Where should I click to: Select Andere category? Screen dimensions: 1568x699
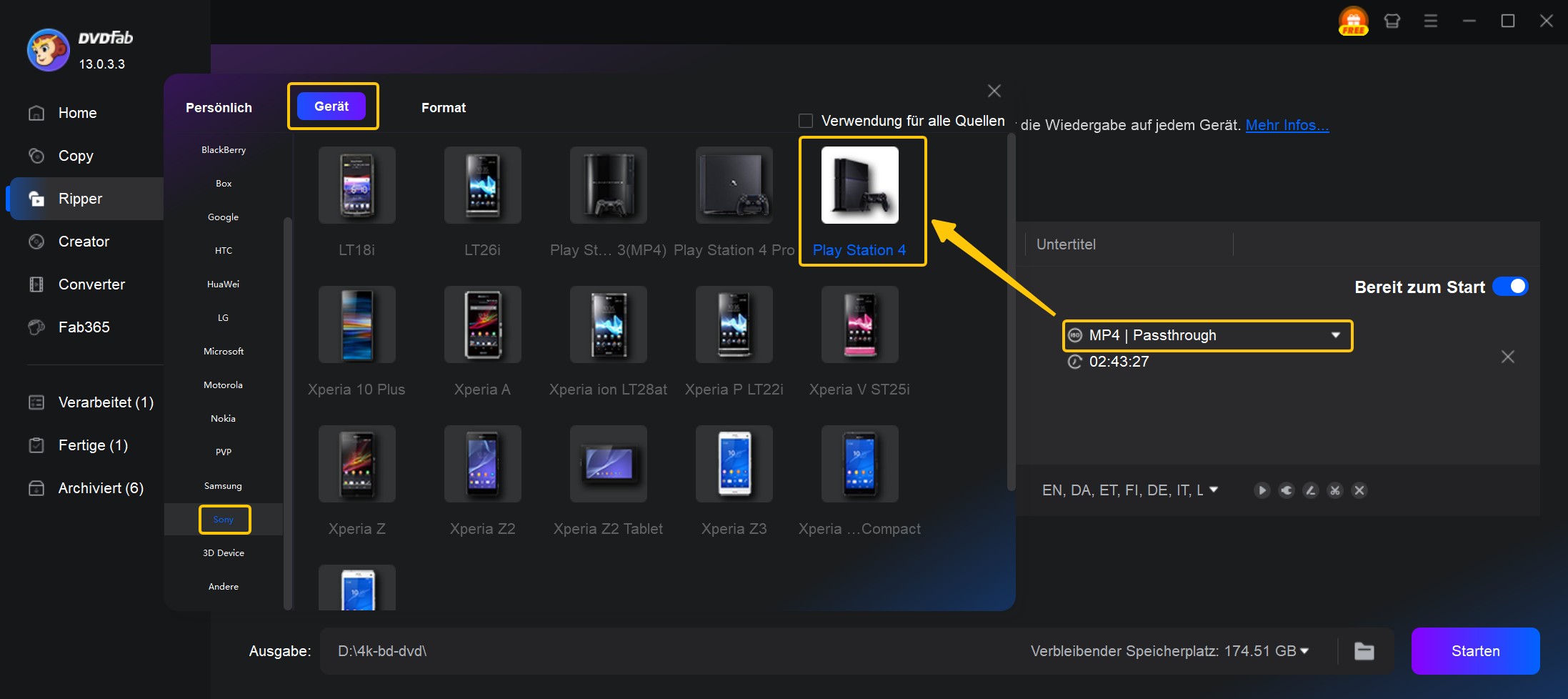[x=224, y=587]
